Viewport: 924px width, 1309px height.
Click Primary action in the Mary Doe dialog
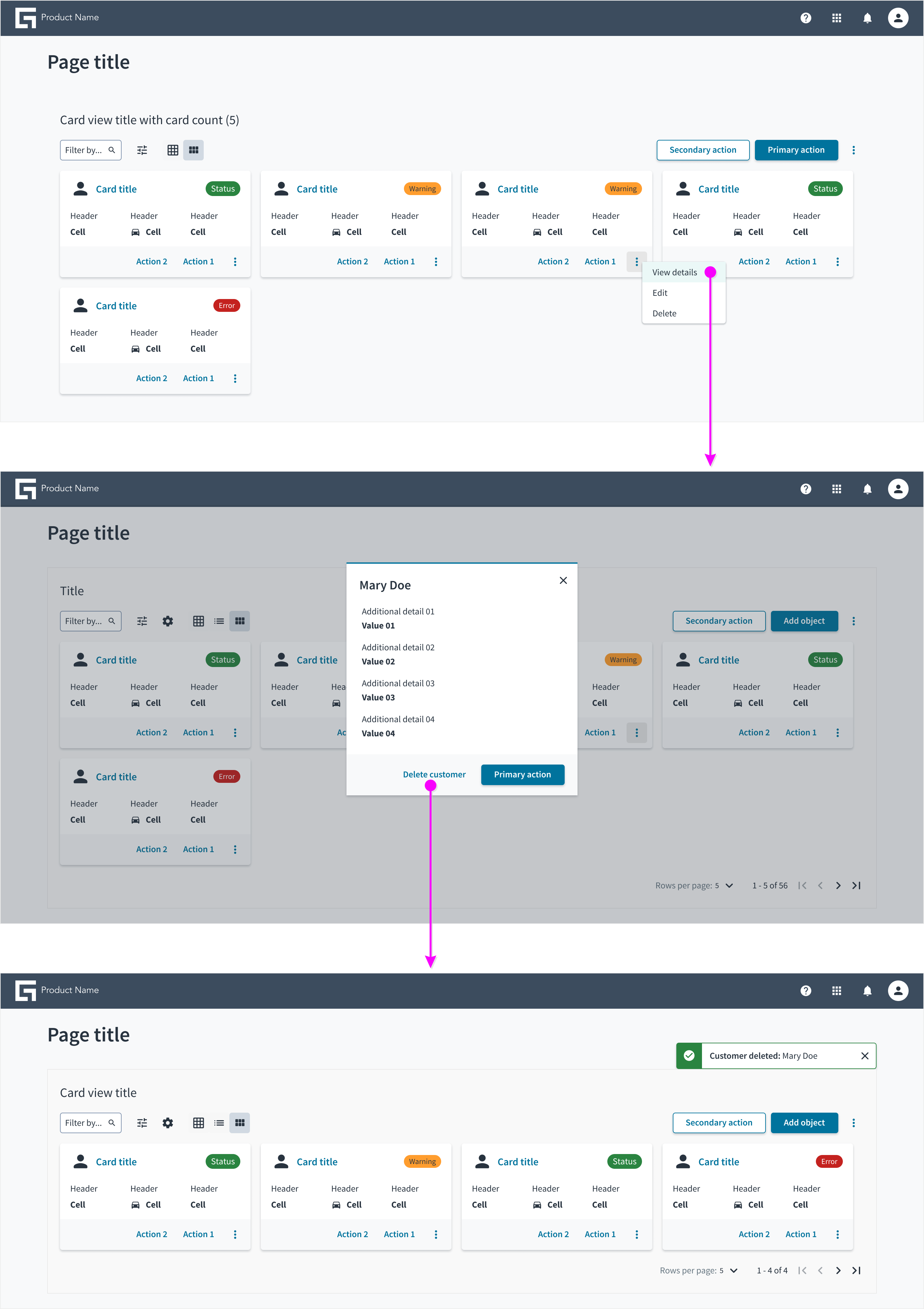coord(522,774)
